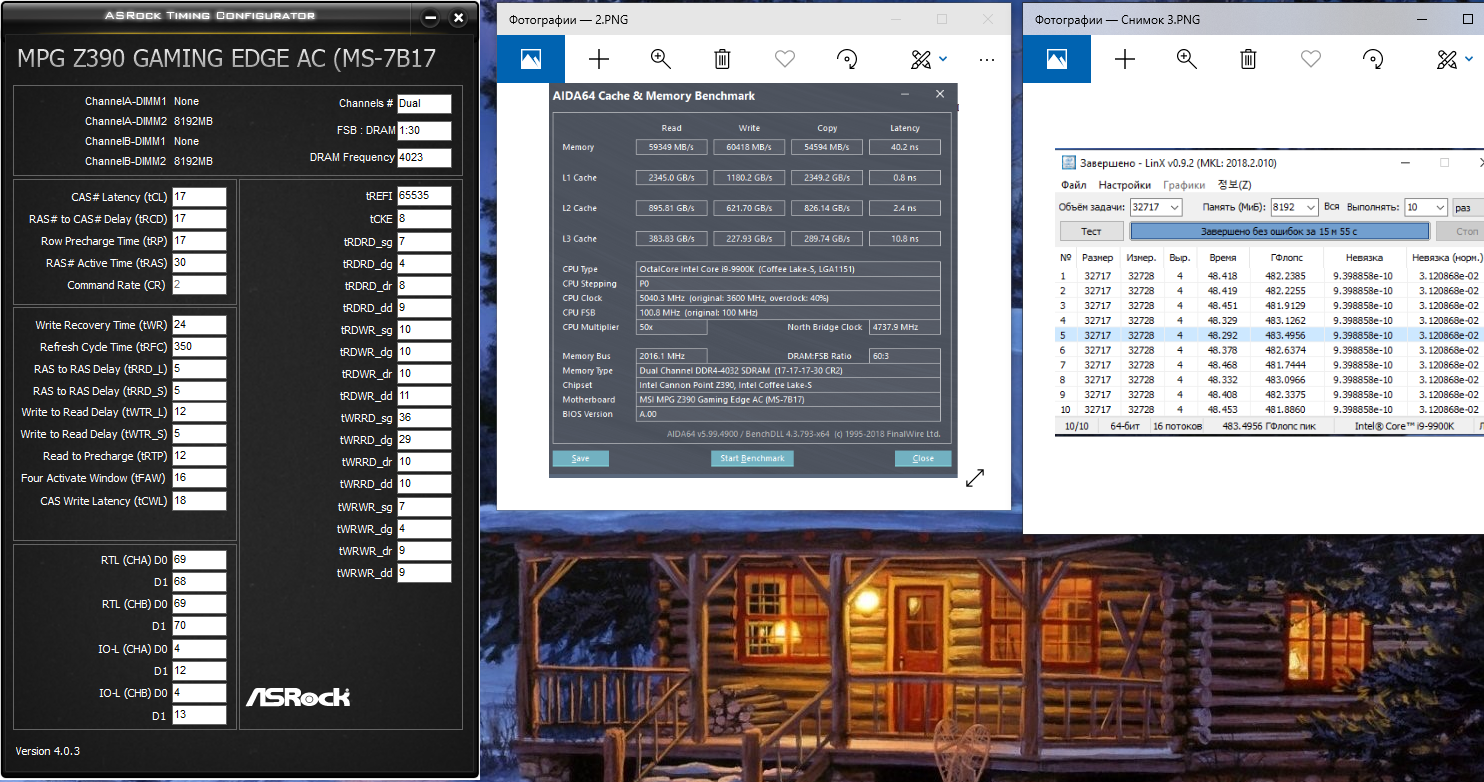
Task: Click the RAS# to CAS# Delay (tRCD) field
Action: [x=199, y=219]
